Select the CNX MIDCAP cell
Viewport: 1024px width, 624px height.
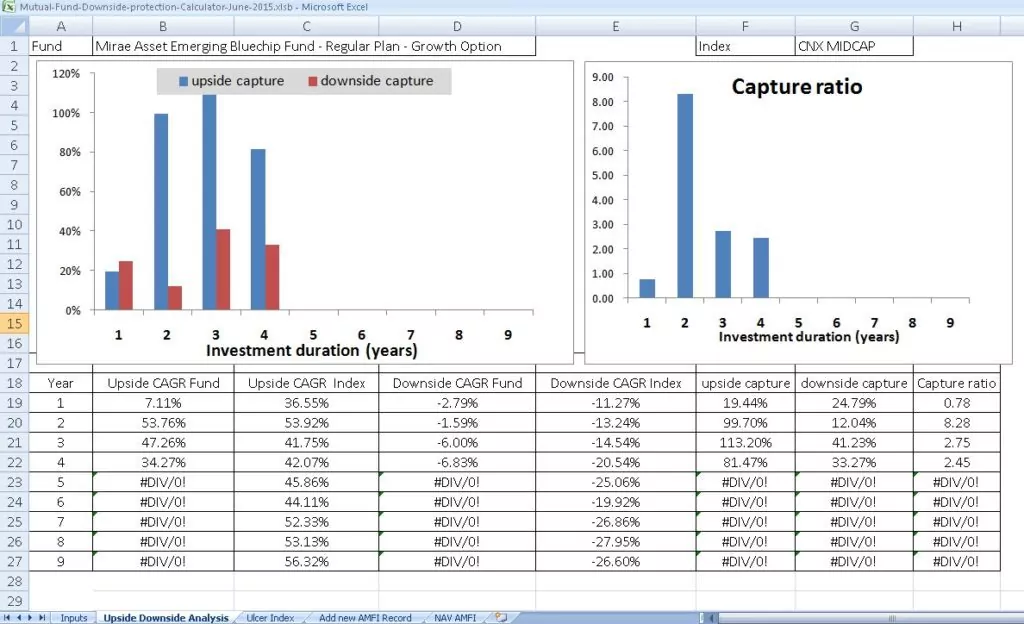(854, 46)
